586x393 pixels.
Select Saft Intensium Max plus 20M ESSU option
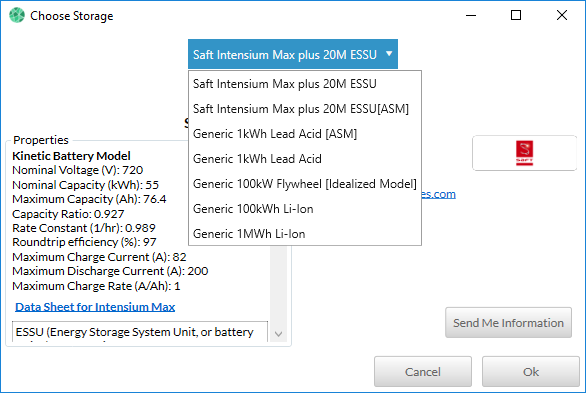tap(305, 84)
